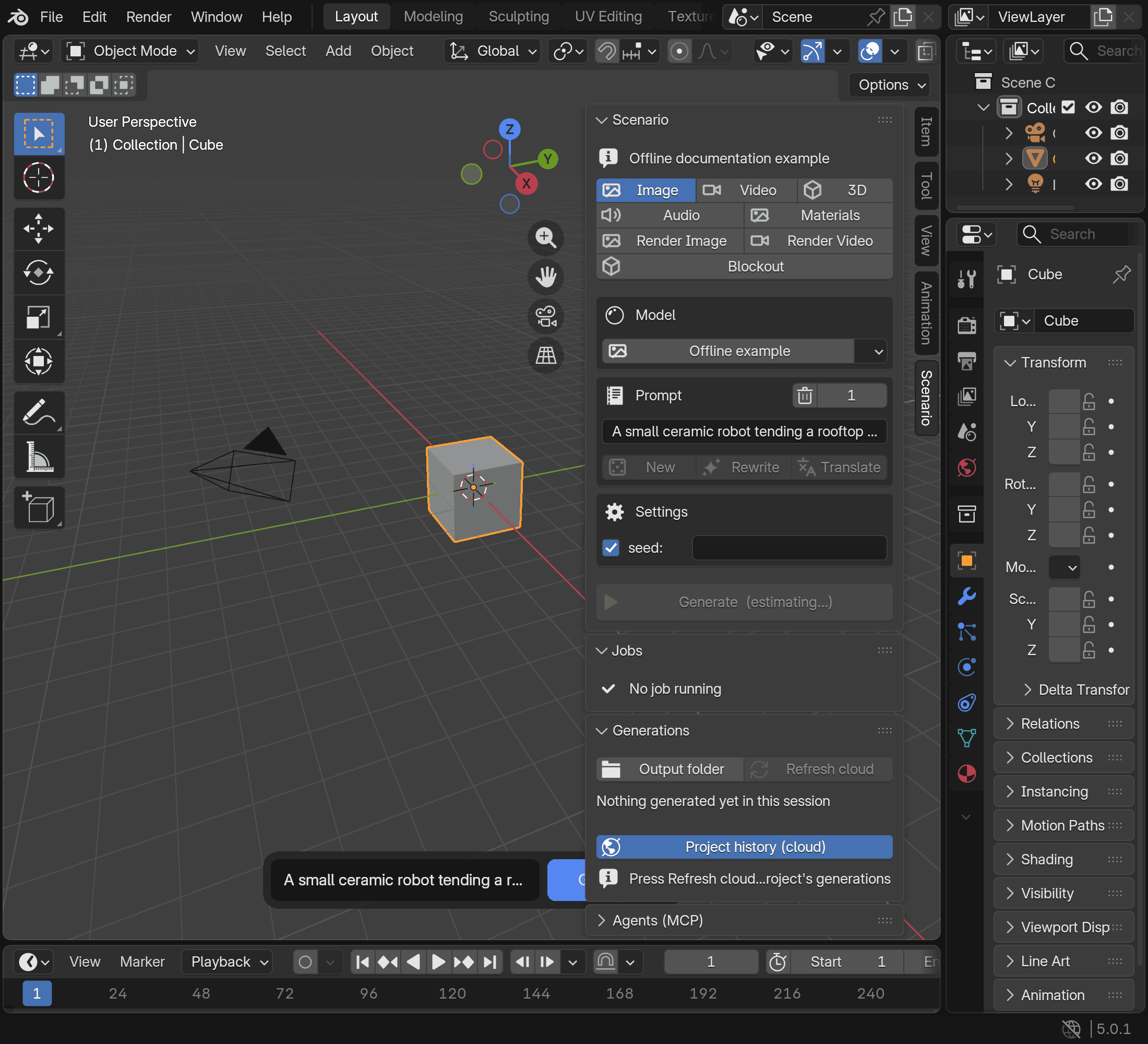Viewport: 1148px width, 1044px height.
Task: Select the 3D cursor tool
Action: click(39, 177)
